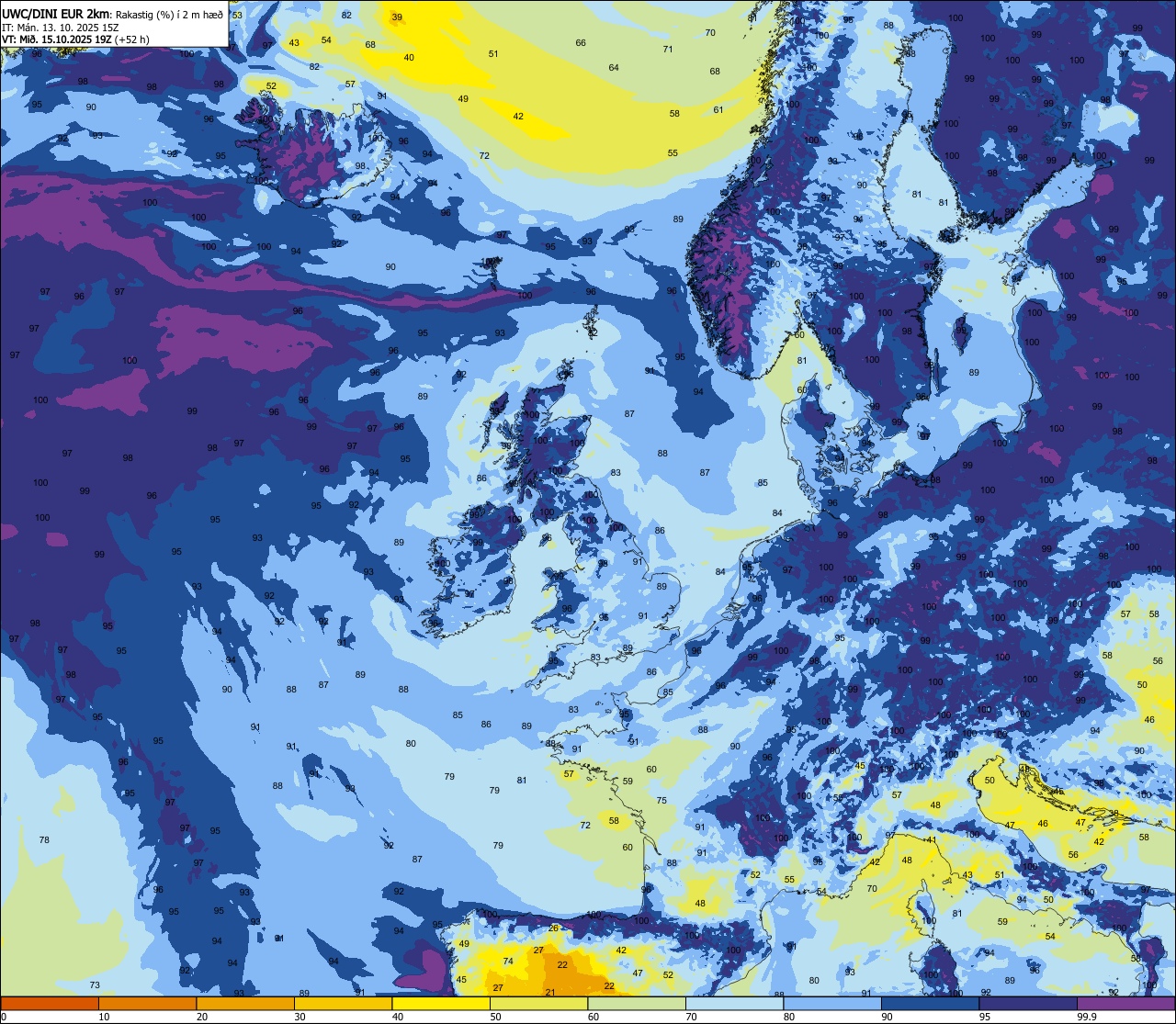Click the map value 53 beside the title box
1176x1024 pixels.
click(x=237, y=16)
